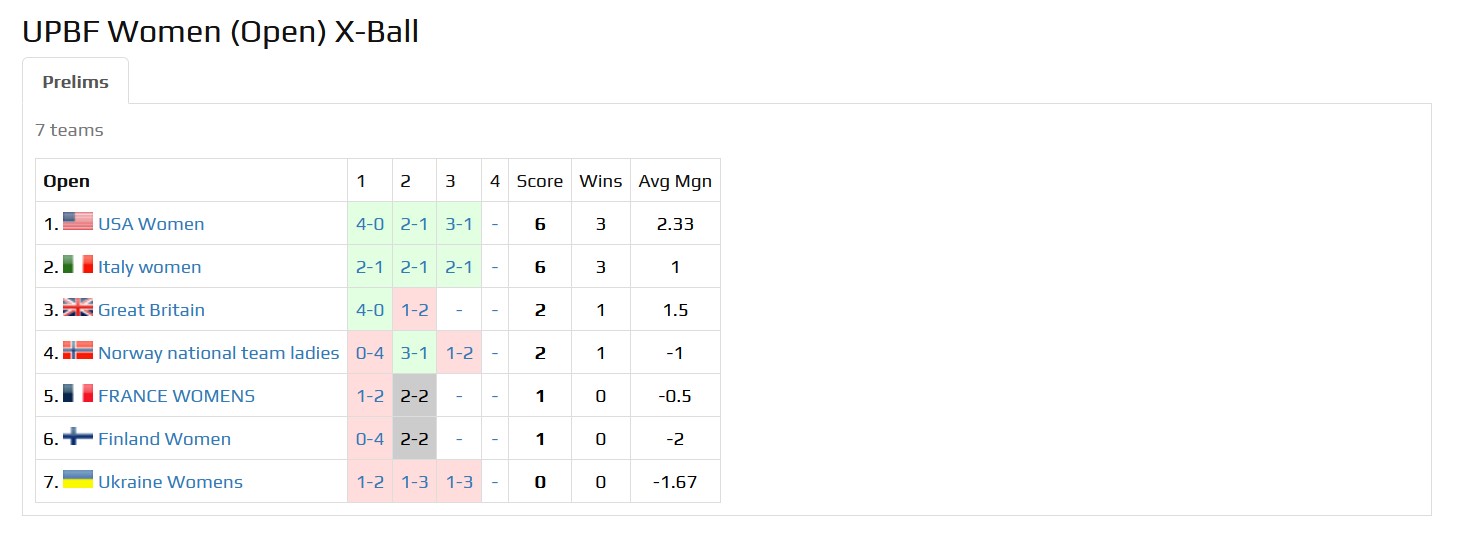The image size is (1459, 535).
Task: Select the Prelims tab
Action: [x=76, y=82]
